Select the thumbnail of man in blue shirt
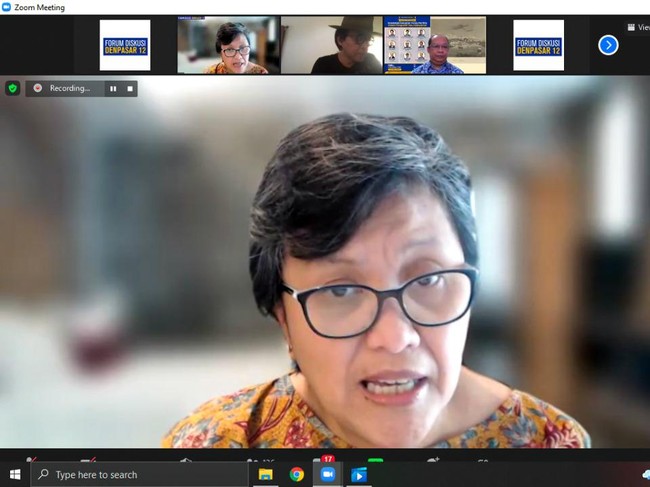 coord(435,46)
